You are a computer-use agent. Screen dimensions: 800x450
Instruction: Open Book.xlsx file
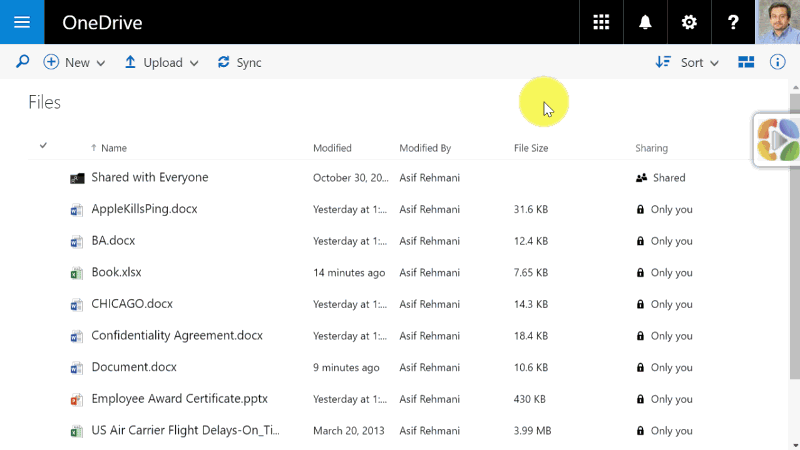tap(116, 272)
